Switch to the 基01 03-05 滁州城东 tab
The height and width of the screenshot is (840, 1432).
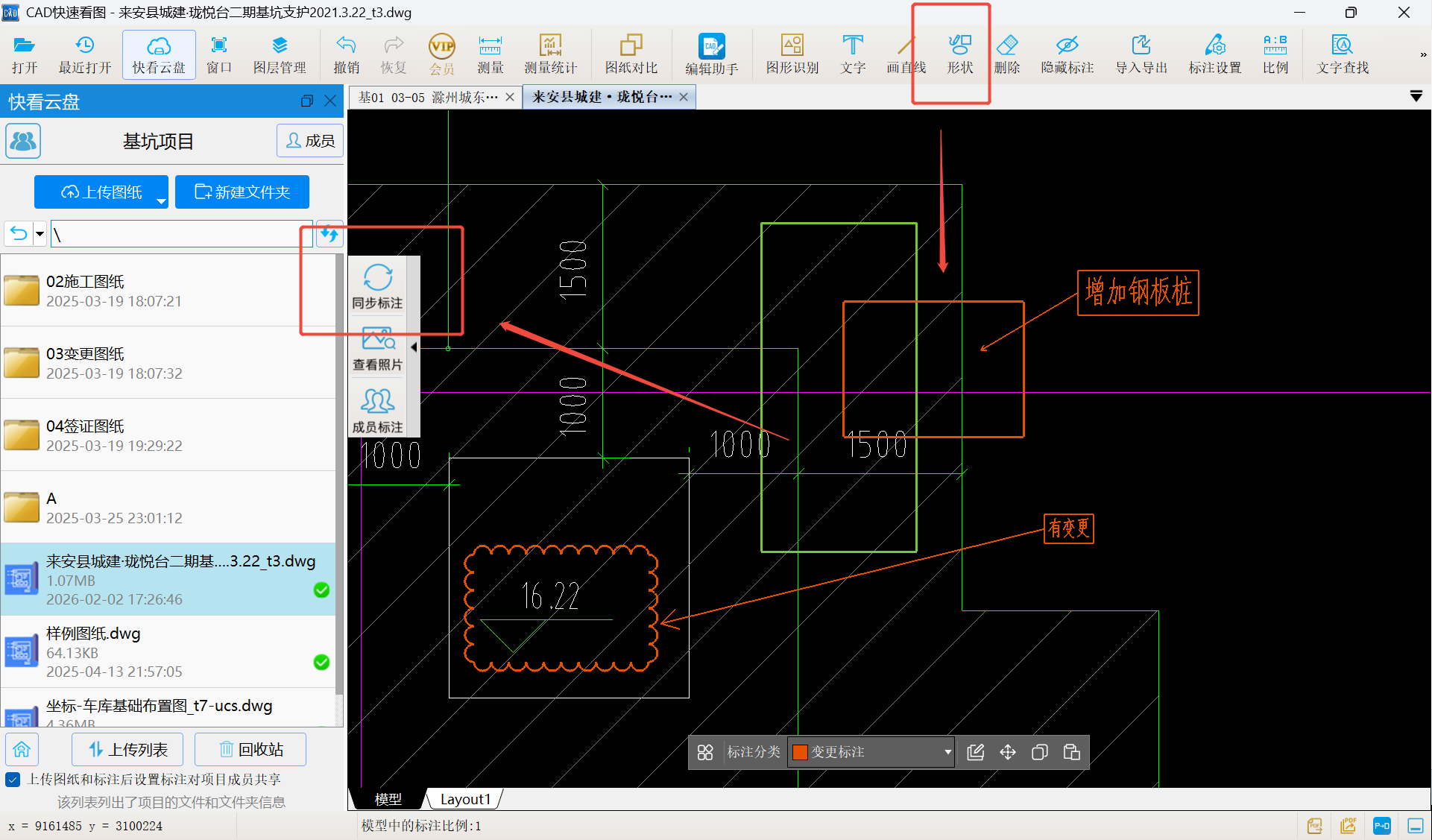pos(427,98)
